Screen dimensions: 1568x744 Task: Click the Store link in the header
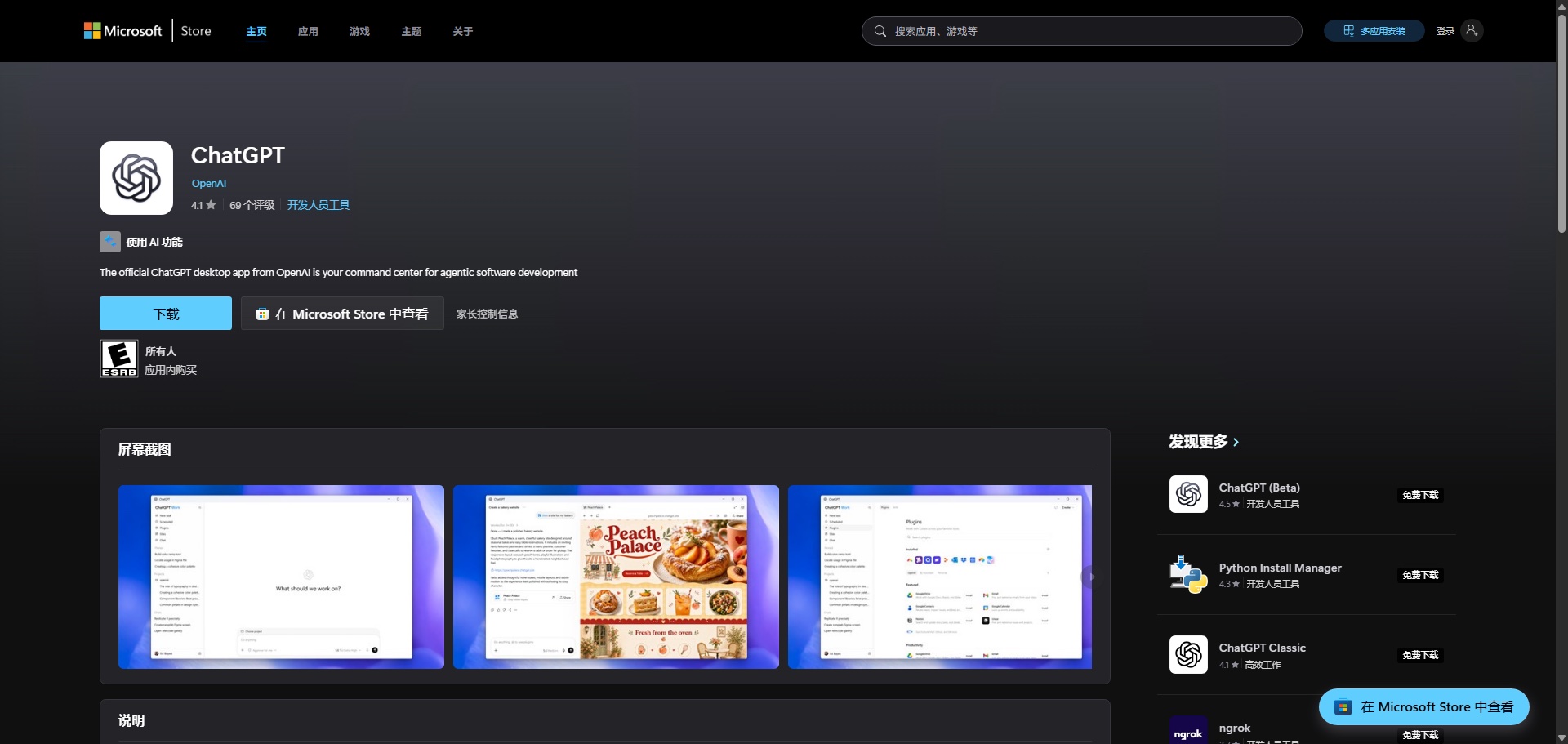[x=196, y=31]
